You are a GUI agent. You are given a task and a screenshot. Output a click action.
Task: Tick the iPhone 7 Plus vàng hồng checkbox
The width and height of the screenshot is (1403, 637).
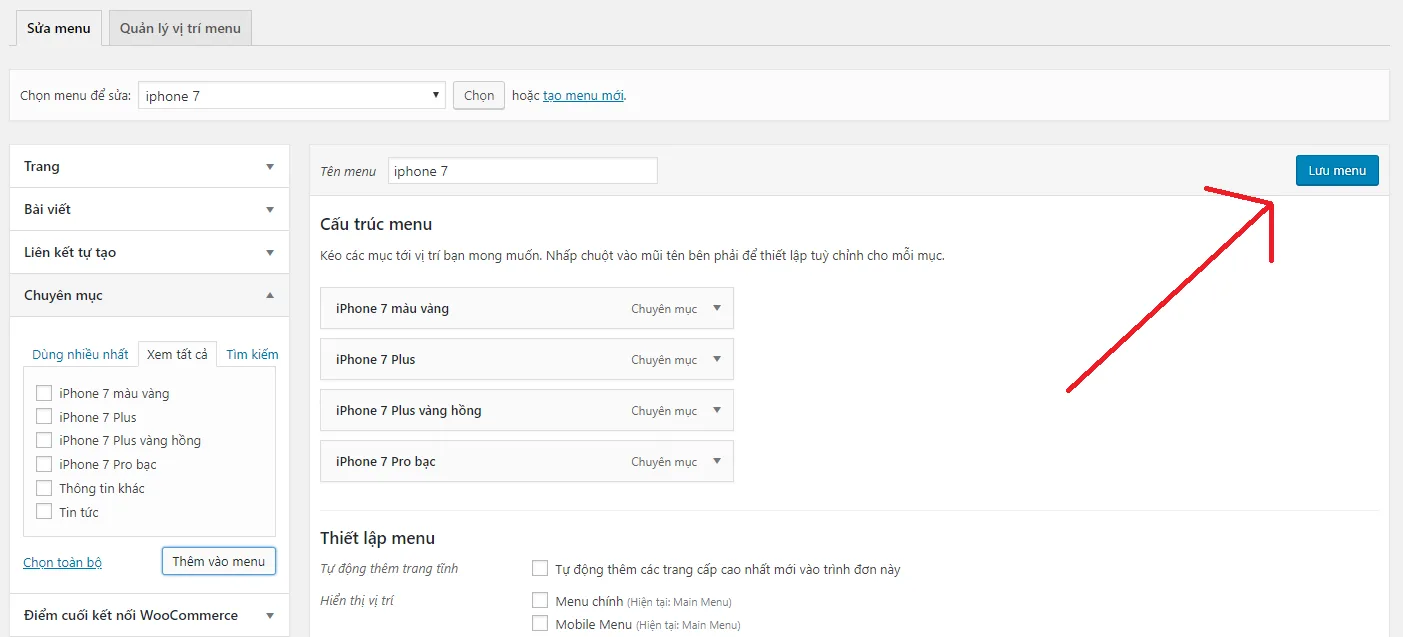(44, 440)
